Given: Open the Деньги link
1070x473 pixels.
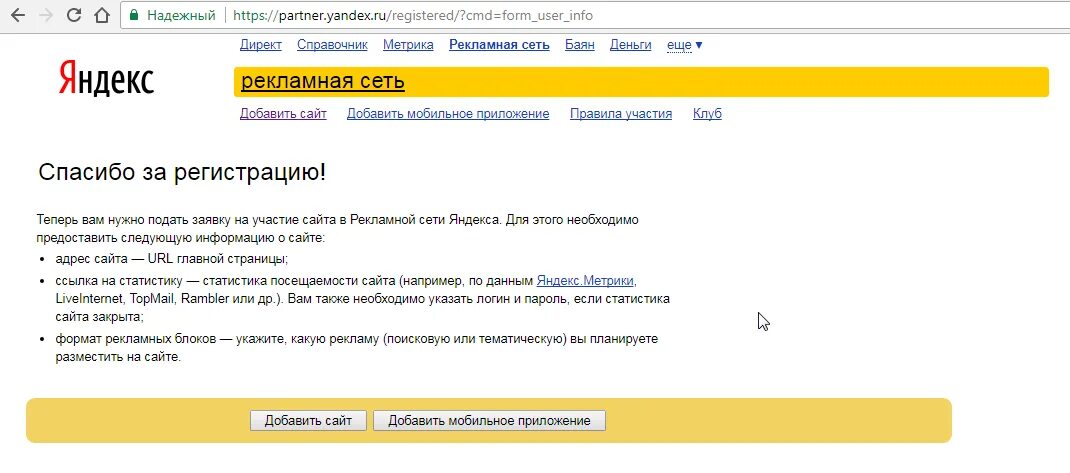Looking at the screenshot, I should 631,45.
